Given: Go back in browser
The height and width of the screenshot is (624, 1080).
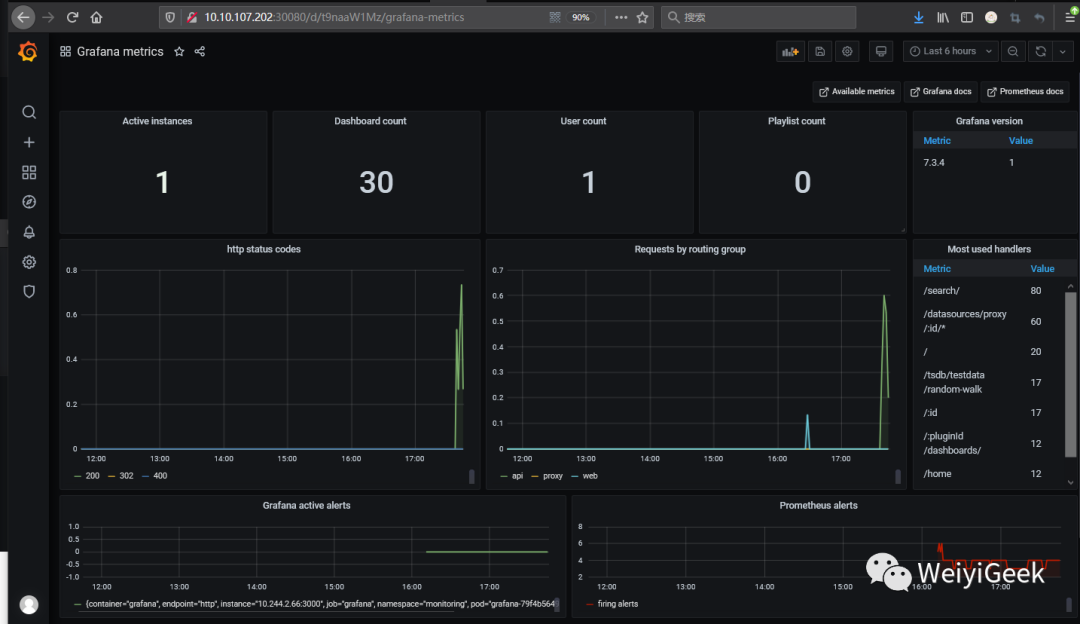Looking at the screenshot, I should 23,17.
